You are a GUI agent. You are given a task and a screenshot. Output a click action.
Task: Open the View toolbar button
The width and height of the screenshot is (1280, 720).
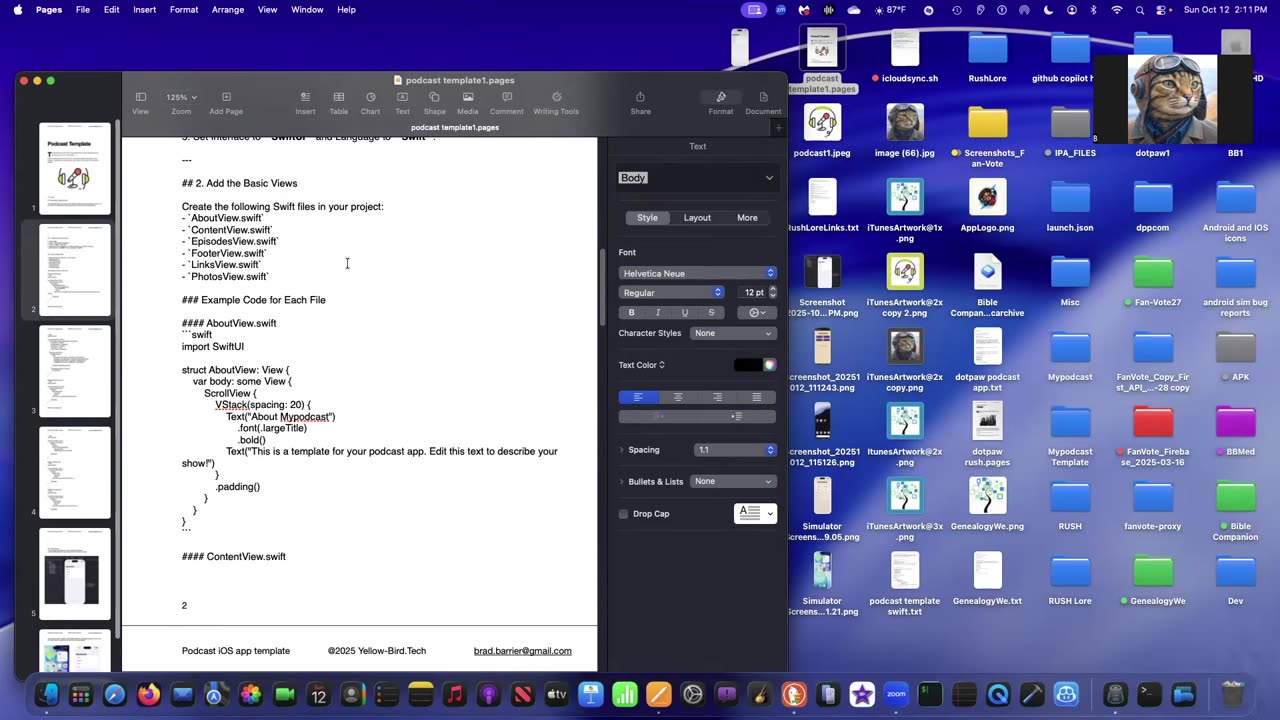coord(141,103)
